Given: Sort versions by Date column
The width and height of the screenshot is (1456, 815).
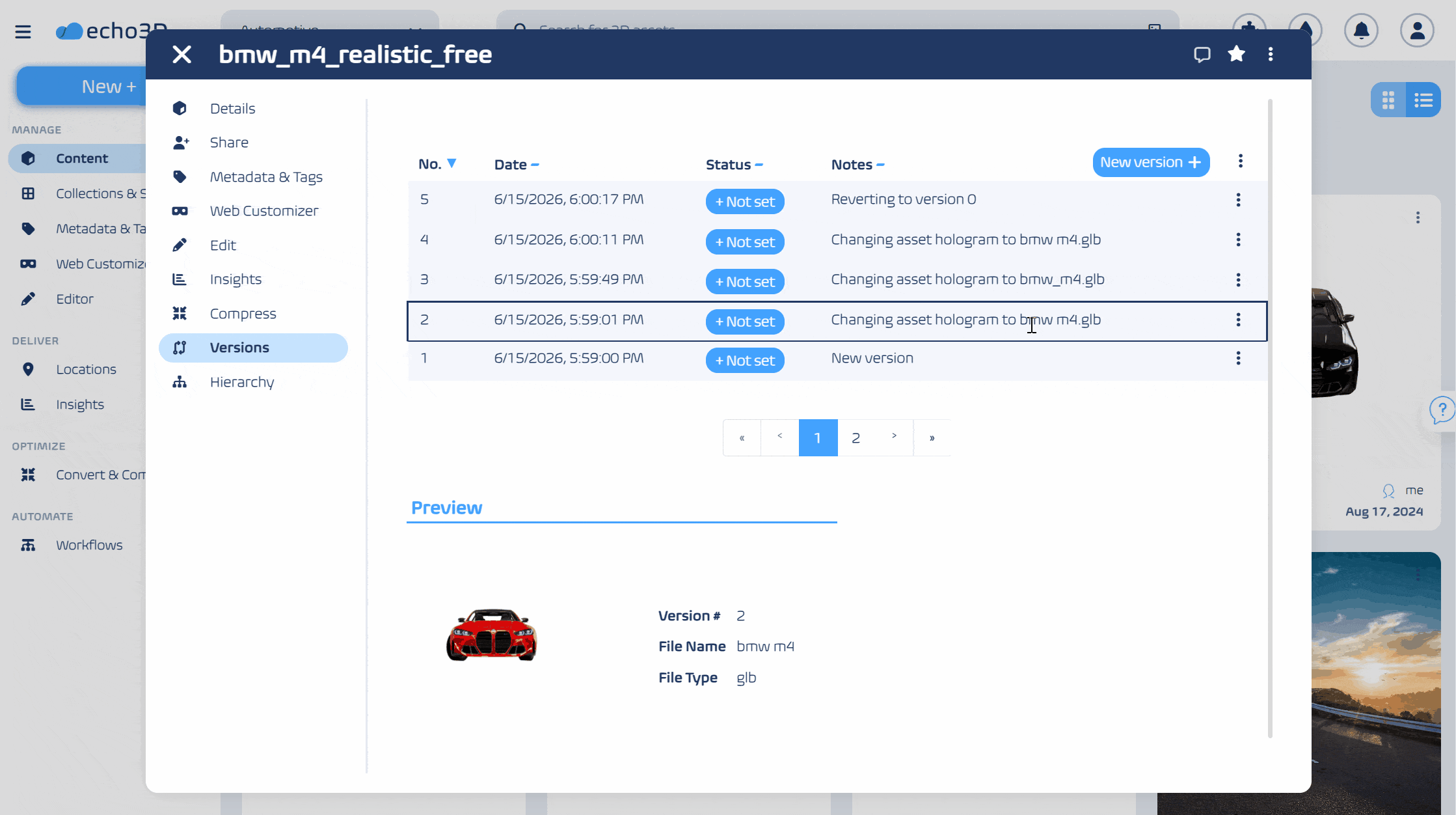Looking at the screenshot, I should point(517,165).
